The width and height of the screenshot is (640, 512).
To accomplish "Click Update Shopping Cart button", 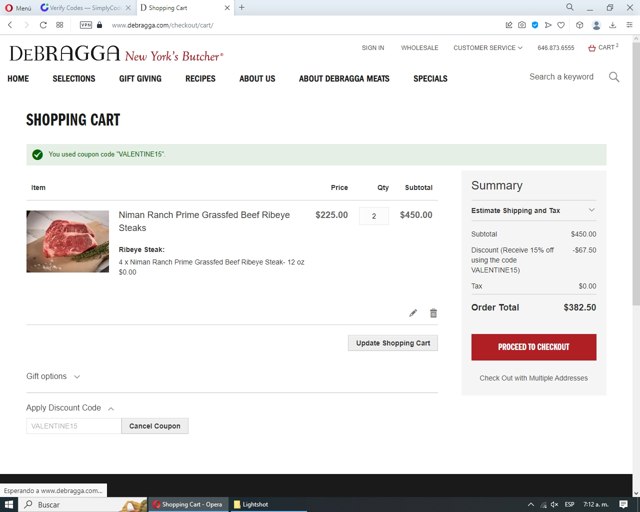I will point(393,343).
